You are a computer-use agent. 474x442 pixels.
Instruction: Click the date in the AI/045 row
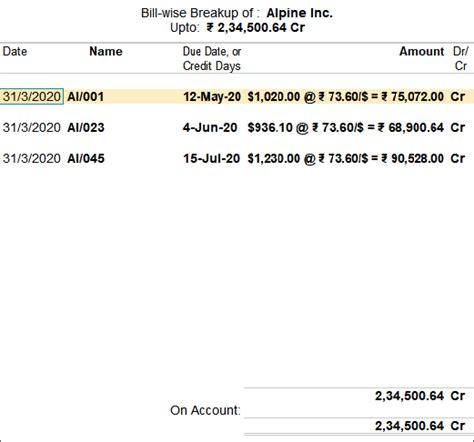(x=32, y=158)
